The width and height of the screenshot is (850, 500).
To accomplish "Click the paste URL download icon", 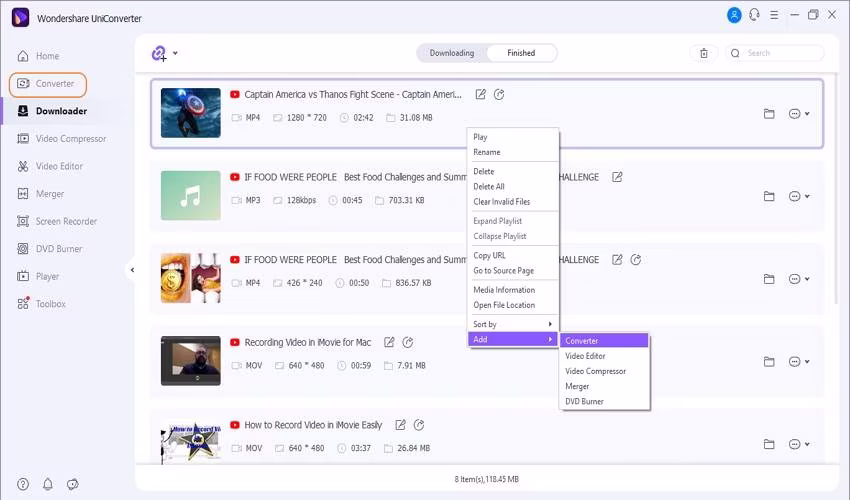I will click(159, 53).
